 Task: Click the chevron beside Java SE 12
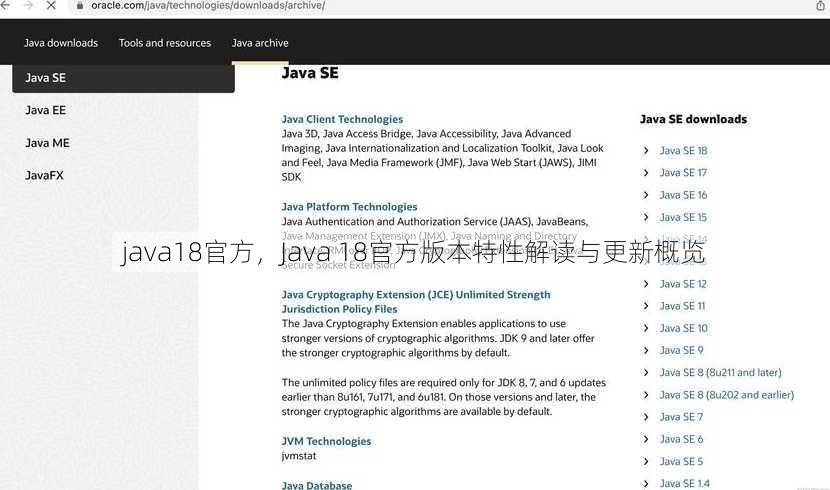point(646,284)
